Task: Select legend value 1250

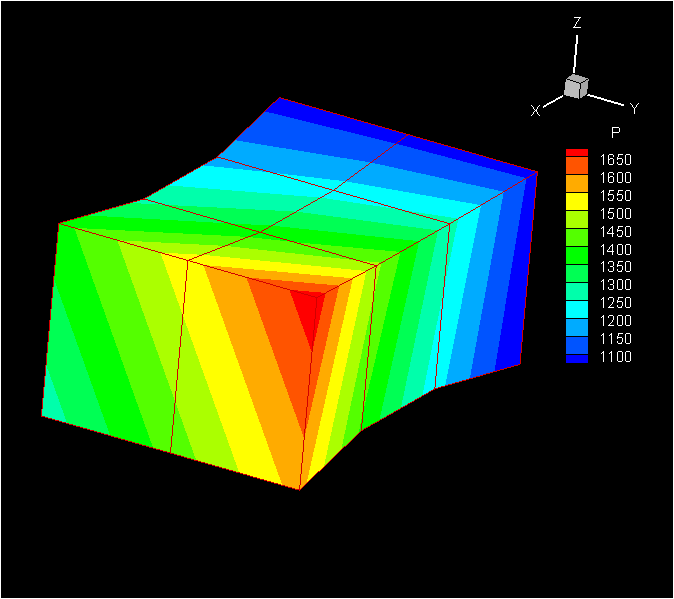Action: [x=616, y=303]
